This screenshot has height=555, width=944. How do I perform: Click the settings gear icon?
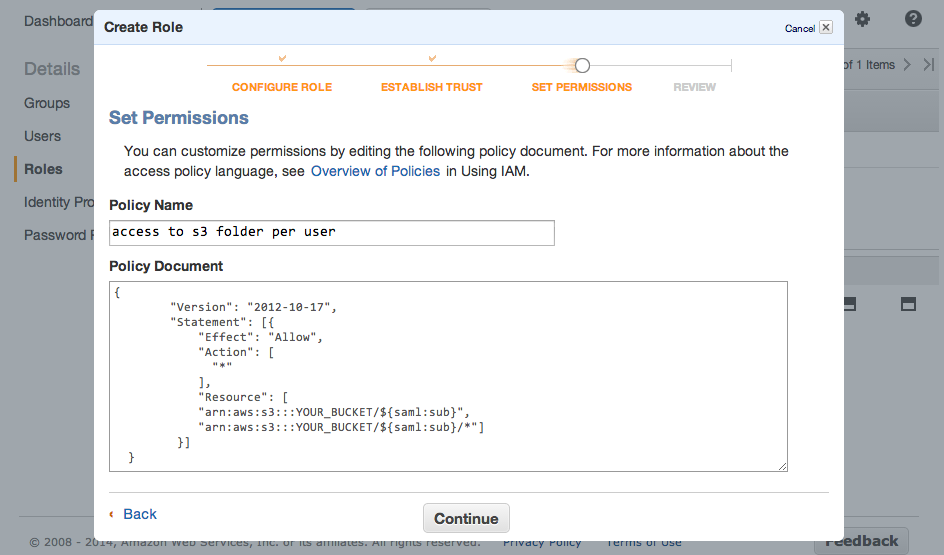(x=862, y=19)
